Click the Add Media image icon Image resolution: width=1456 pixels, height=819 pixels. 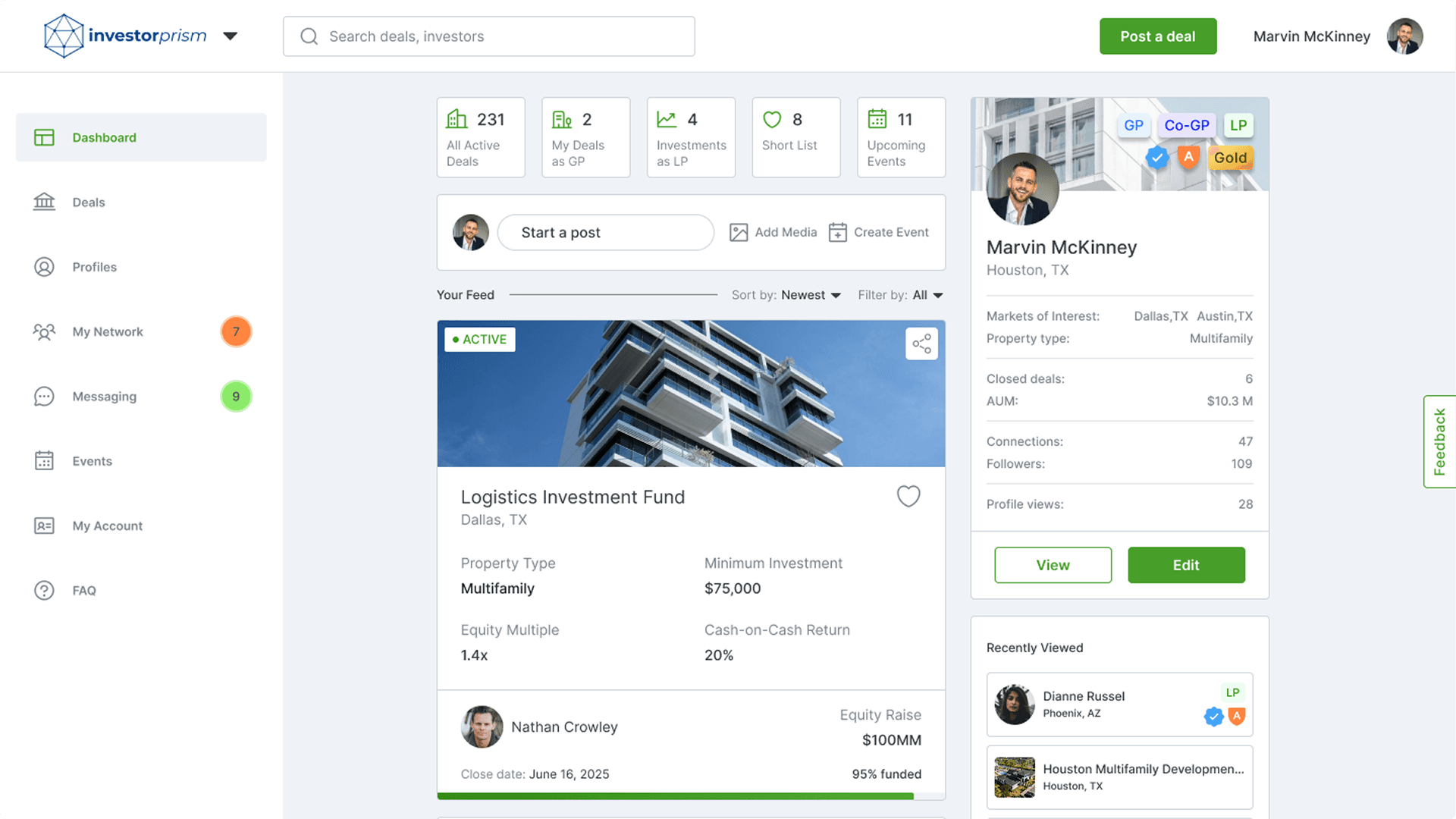(739, 232)
